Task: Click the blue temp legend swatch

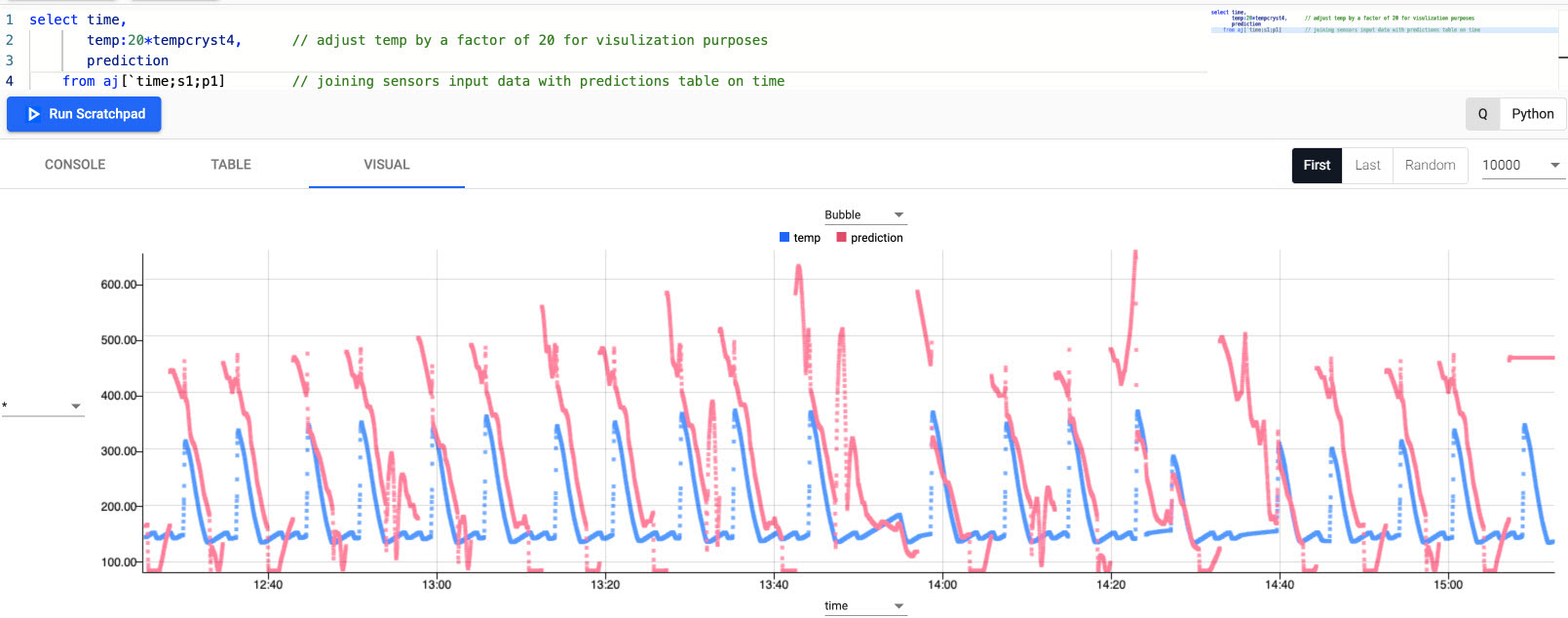Action: click(784, 238)
